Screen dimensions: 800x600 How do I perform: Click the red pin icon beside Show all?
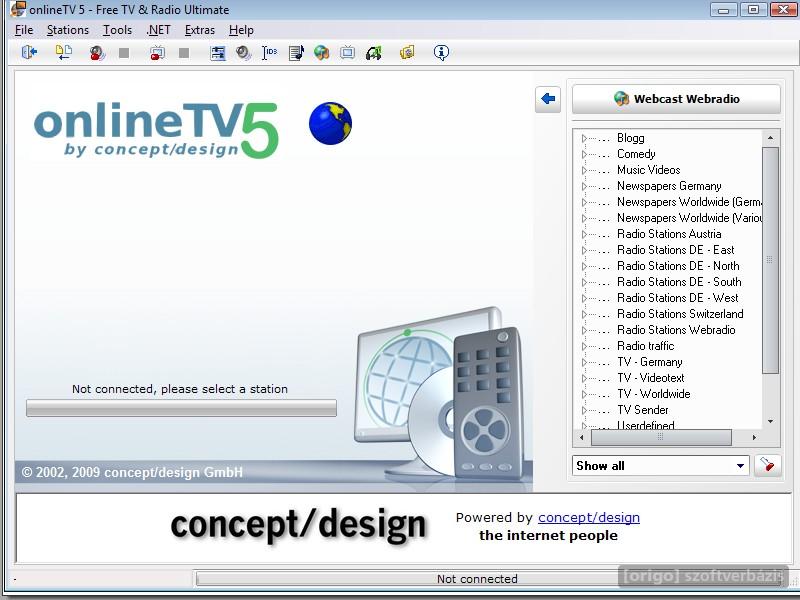coord(767,466)
